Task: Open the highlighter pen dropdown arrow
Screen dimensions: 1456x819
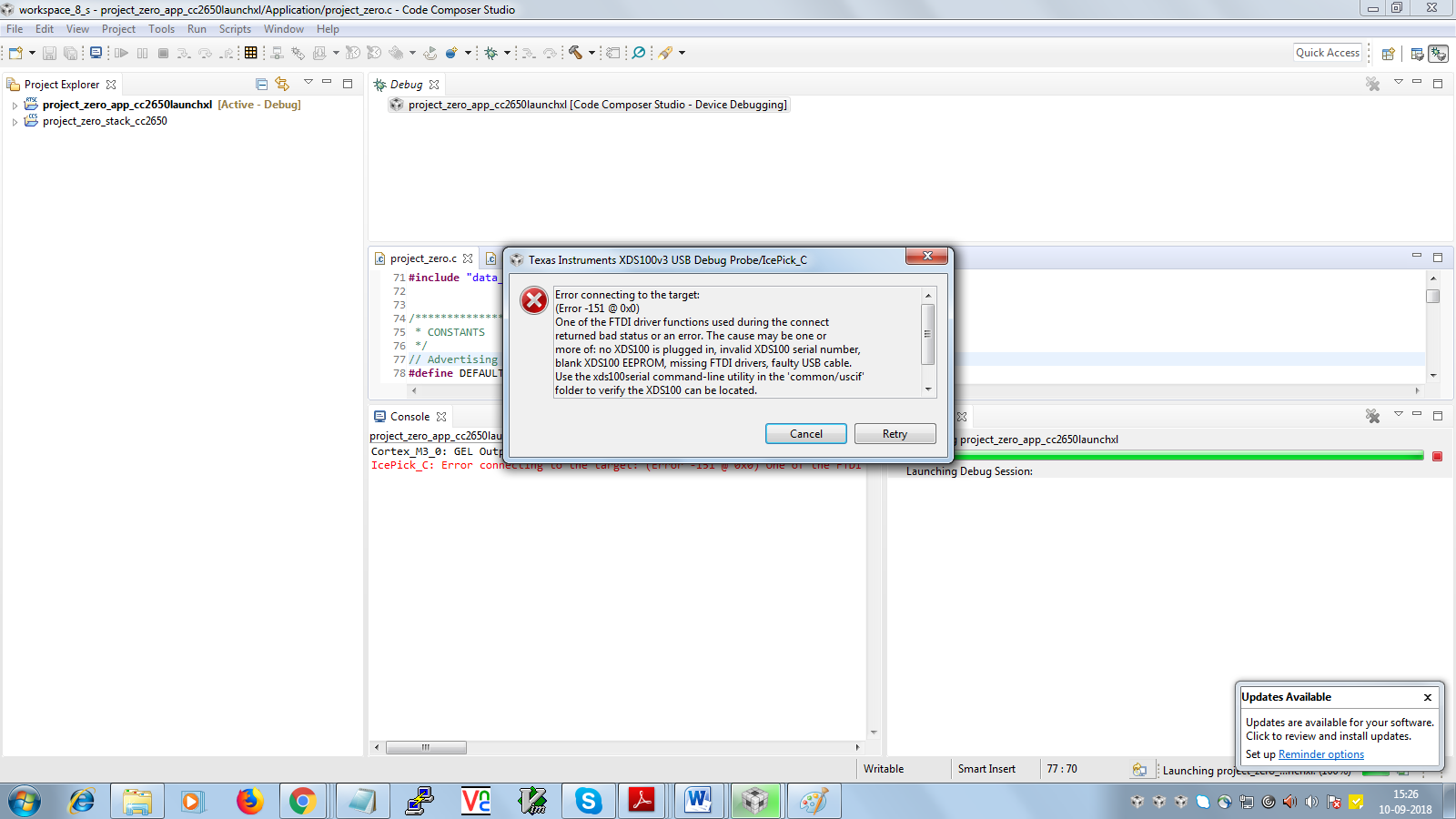Action: point(682,53)
